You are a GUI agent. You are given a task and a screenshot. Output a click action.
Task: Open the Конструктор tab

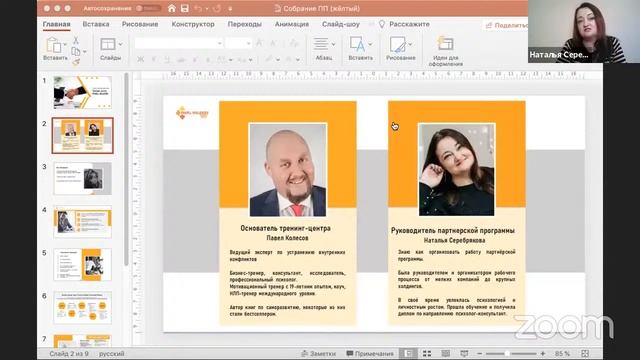(193, 24)
